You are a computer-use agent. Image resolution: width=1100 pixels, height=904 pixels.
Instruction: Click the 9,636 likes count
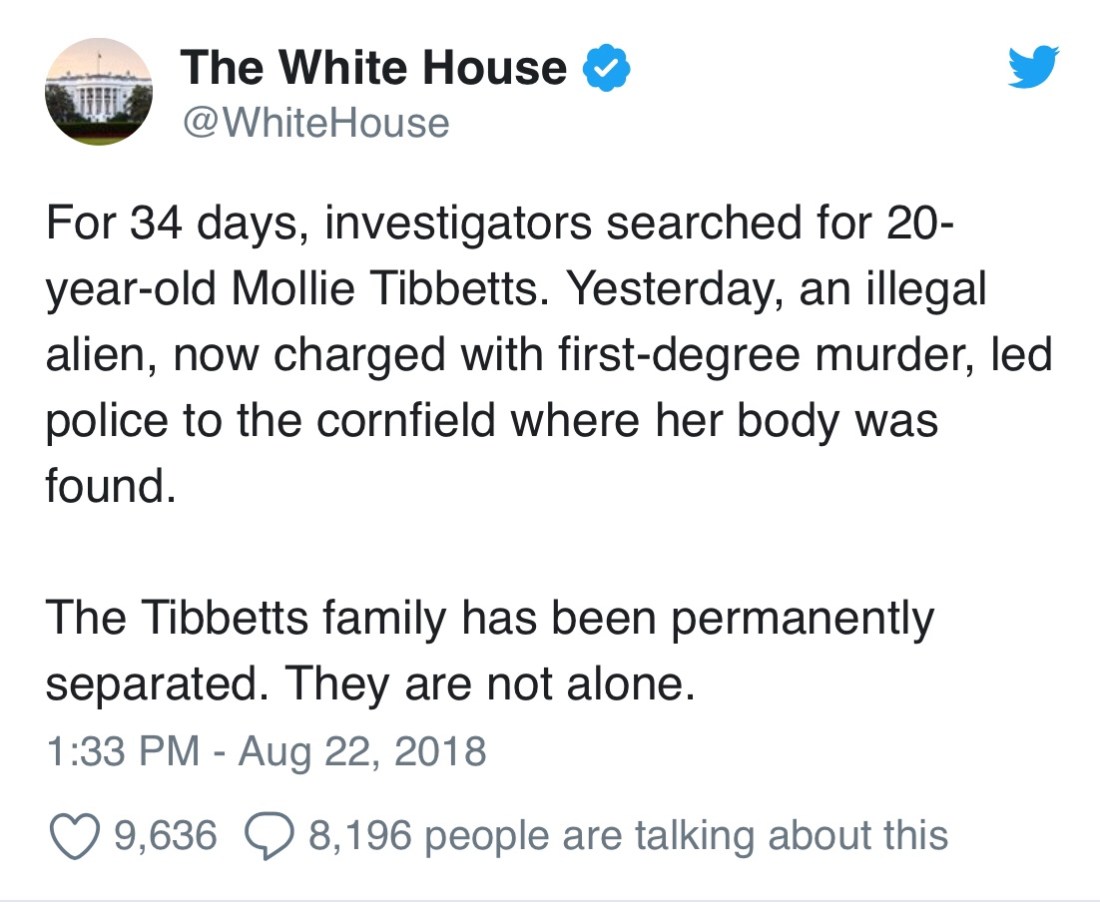point(165,834)
